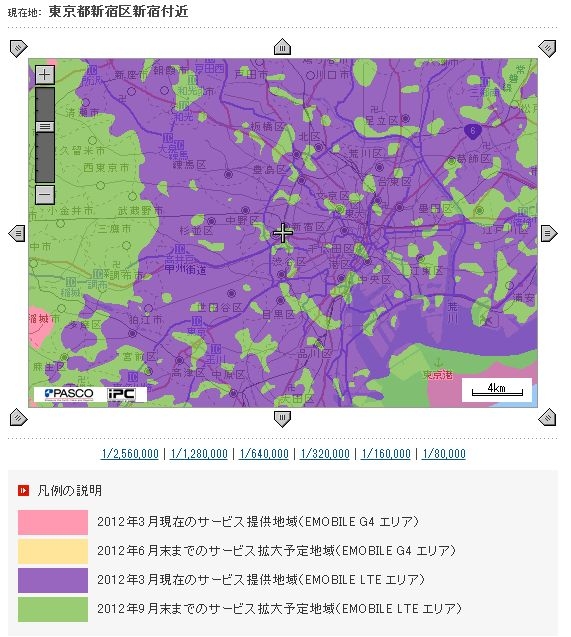Click the pink EMOBILE G4 legend swatch
This screenshot has width=571, height=637.
point(53,522)
